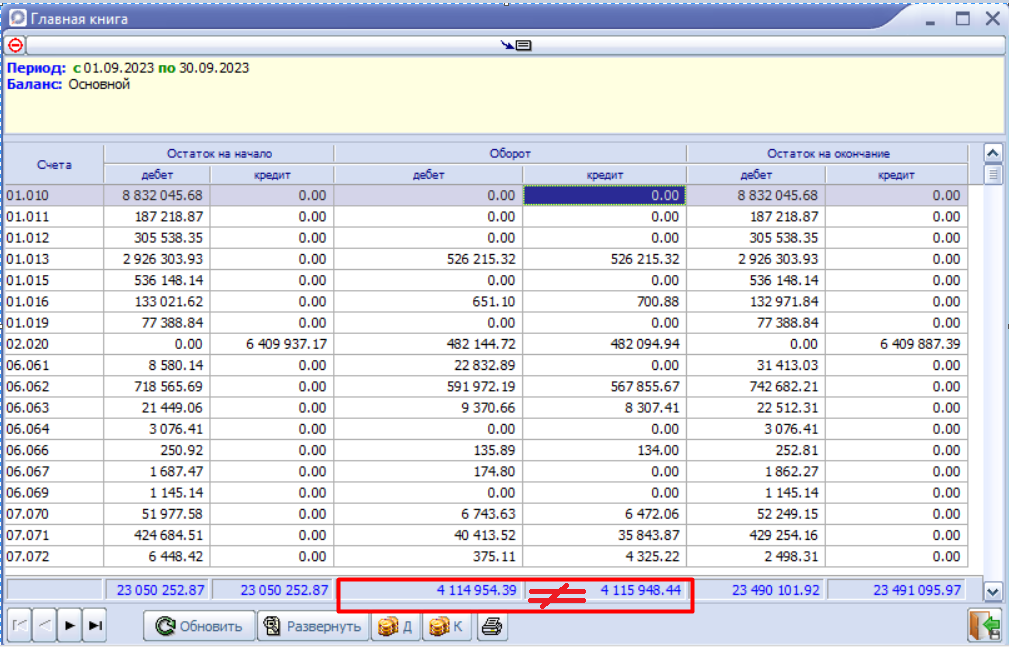
Task: Go to first record navigation button
Action: point(19,626)
